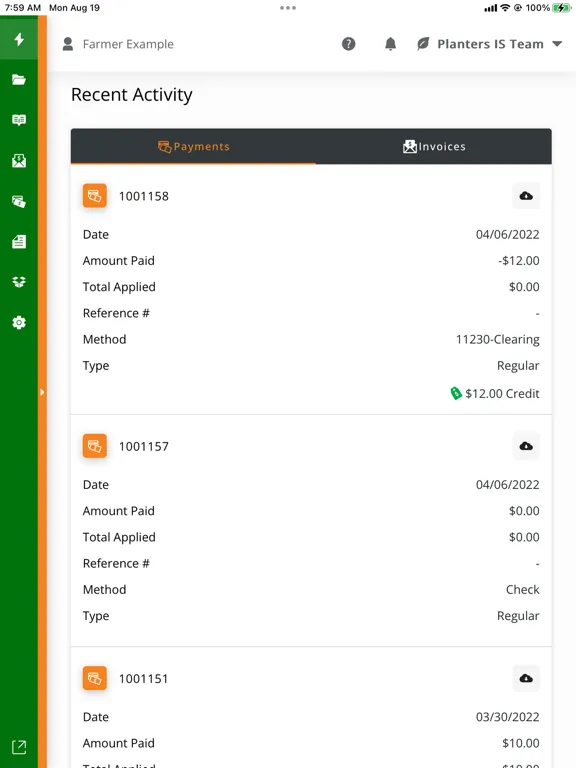Select payment number 1001158
Screen dimensions: 576x768
pos(144,196)
